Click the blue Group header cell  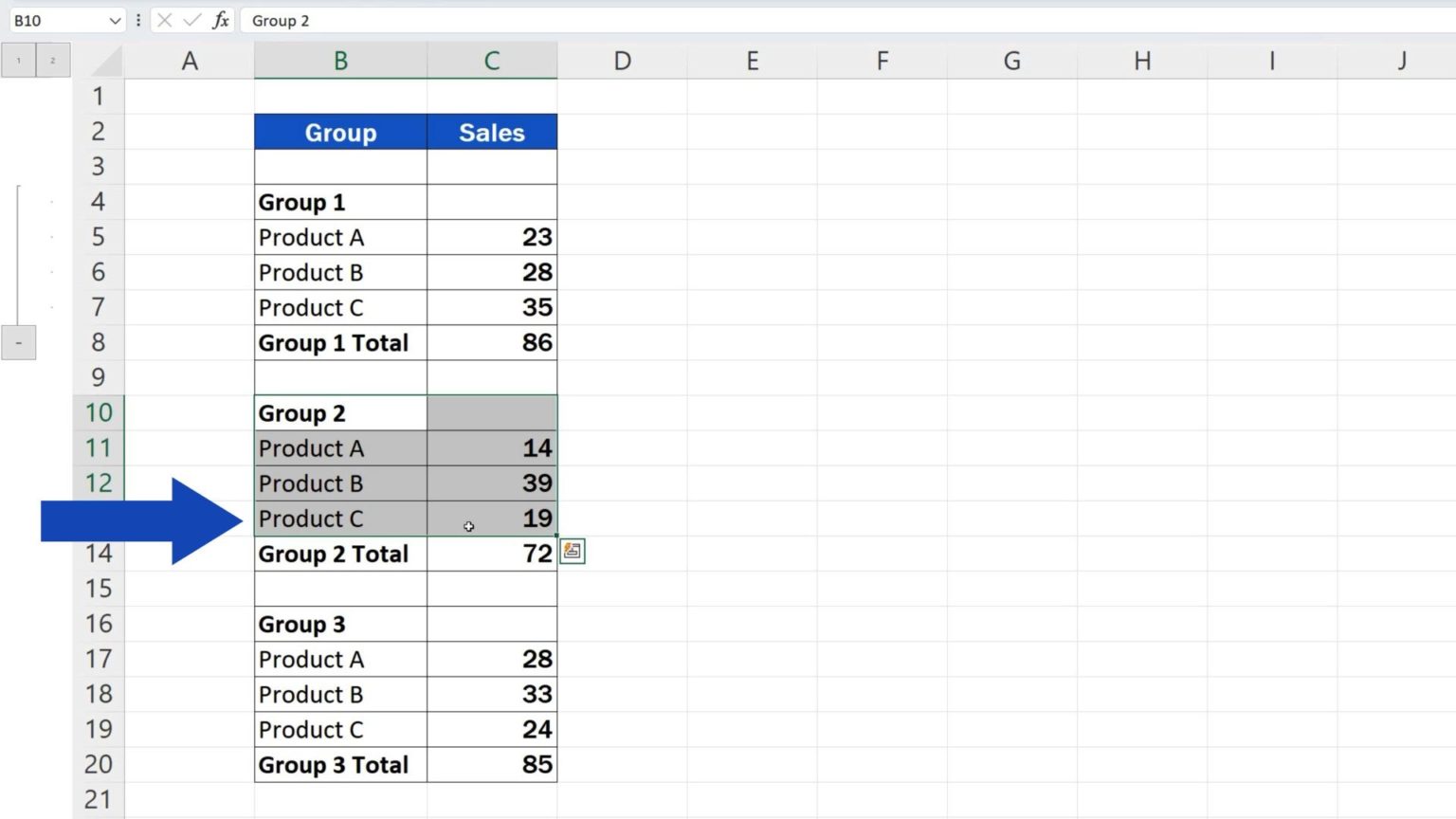340,133
